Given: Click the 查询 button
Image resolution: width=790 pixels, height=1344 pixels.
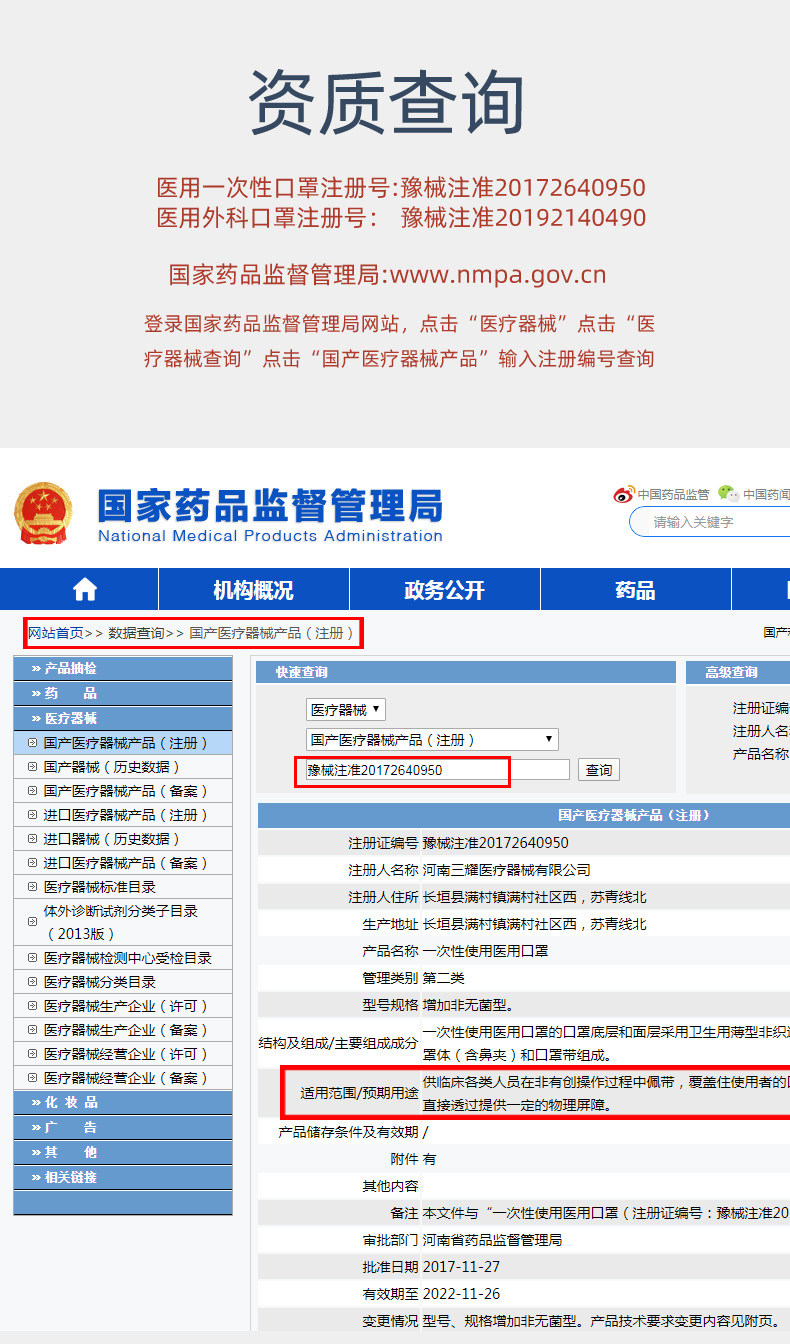Looking at the screenshot, I should [x=599, y=770].
